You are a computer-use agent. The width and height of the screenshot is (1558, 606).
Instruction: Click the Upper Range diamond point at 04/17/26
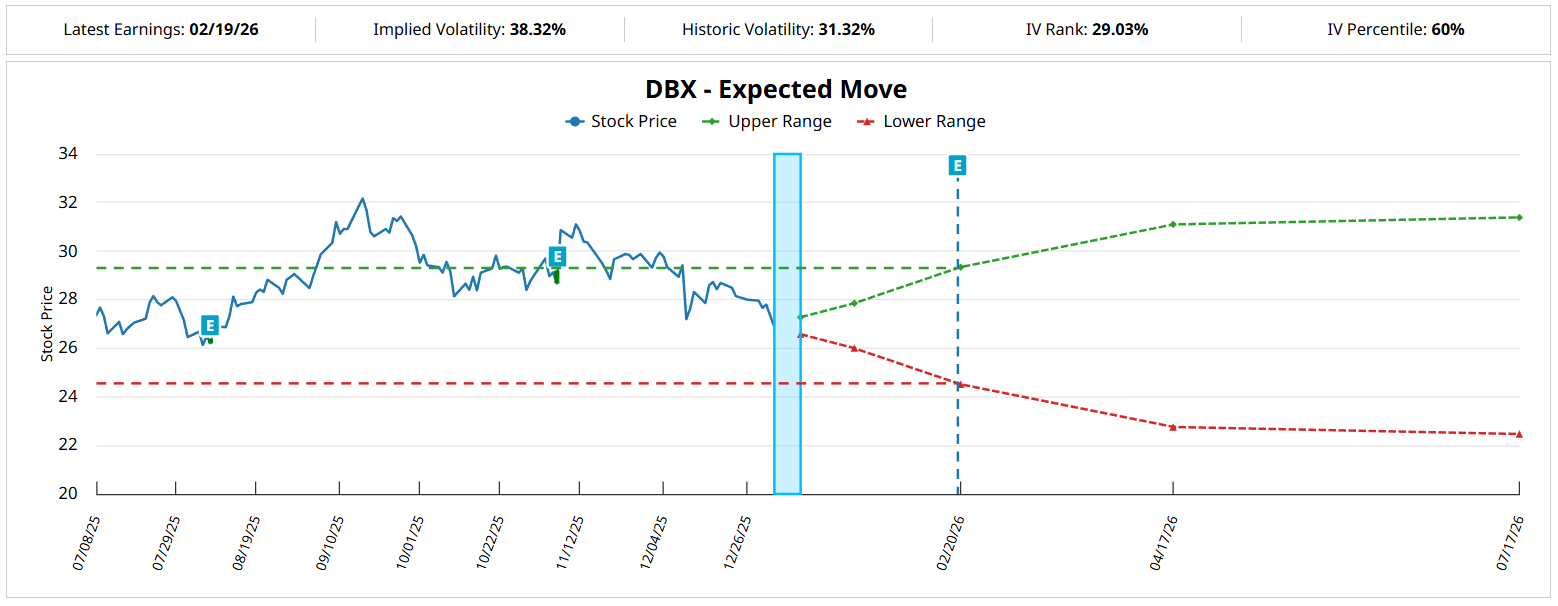pyautogui.click(x=1172, y=224)
